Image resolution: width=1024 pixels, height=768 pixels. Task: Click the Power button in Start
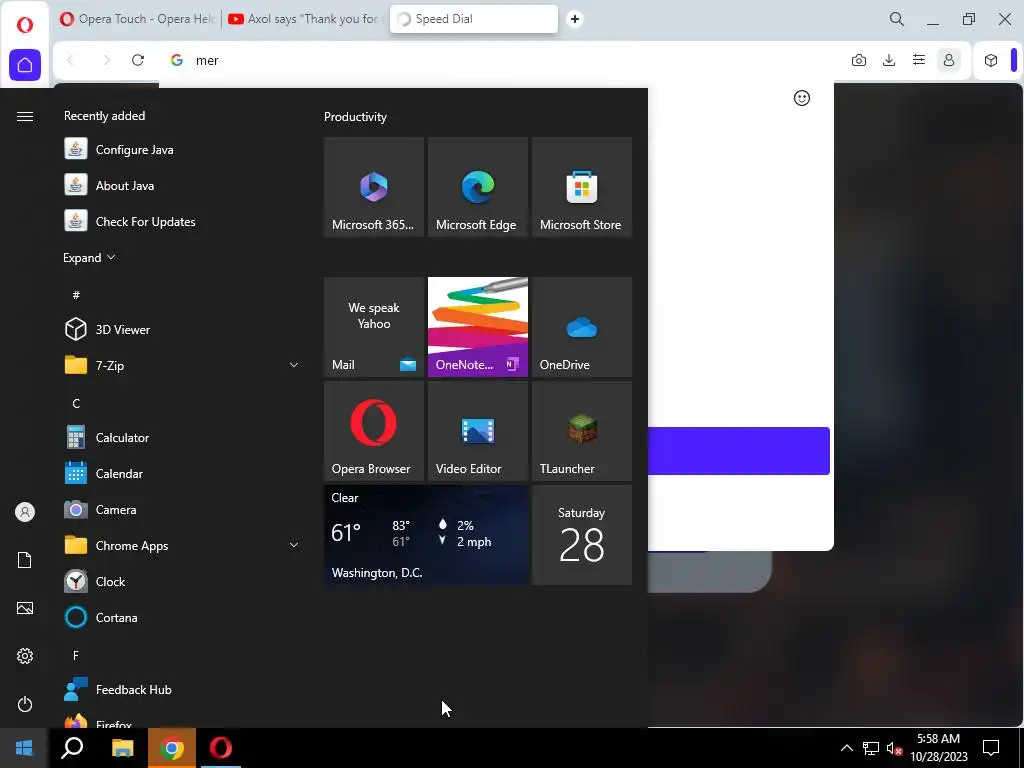[25, 704]
